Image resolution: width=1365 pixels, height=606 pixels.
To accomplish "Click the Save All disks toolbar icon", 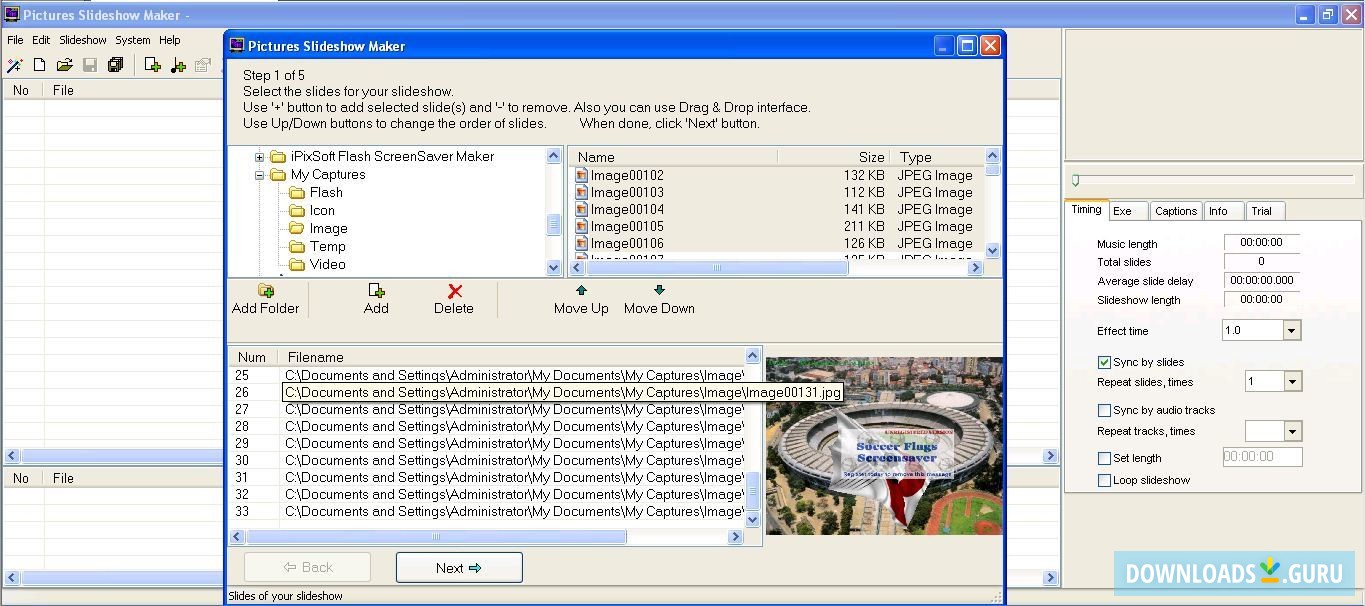I will 115,64.
